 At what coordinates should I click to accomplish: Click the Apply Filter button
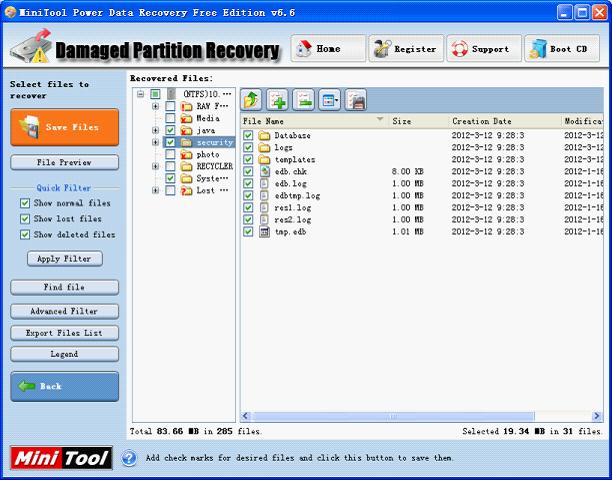point(65,259)
